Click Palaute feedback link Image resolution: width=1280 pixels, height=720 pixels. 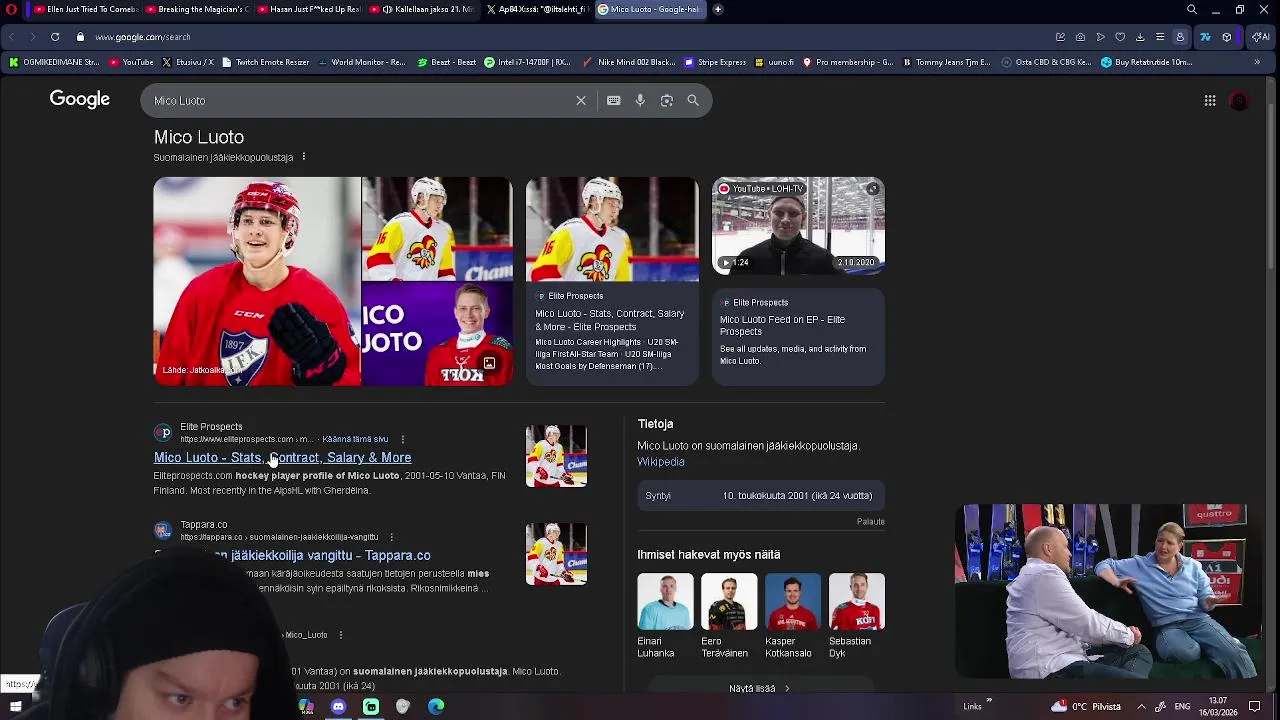point(870,521)
